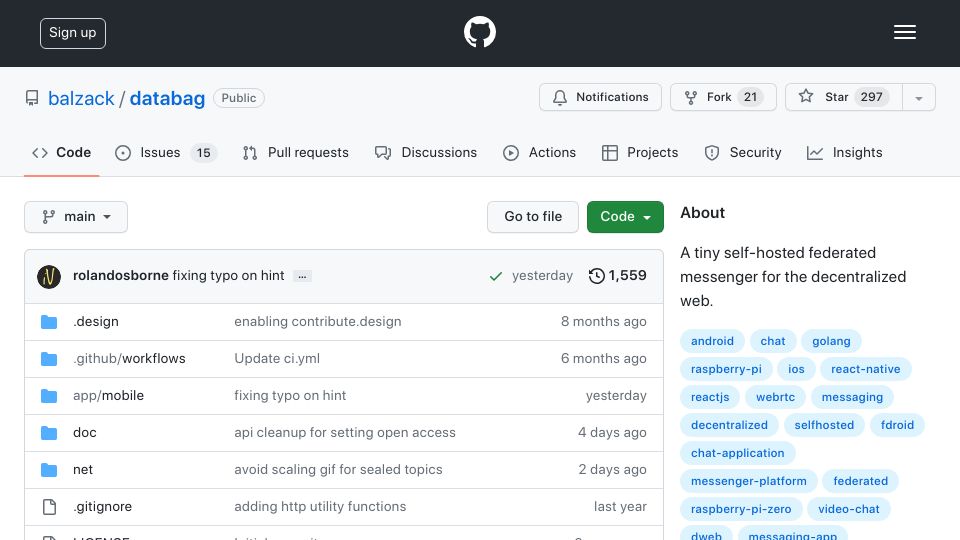Open the .github/workflows folder
Image resolution: width=960 pixels, height=540 pixels.
tap(129, 358)
